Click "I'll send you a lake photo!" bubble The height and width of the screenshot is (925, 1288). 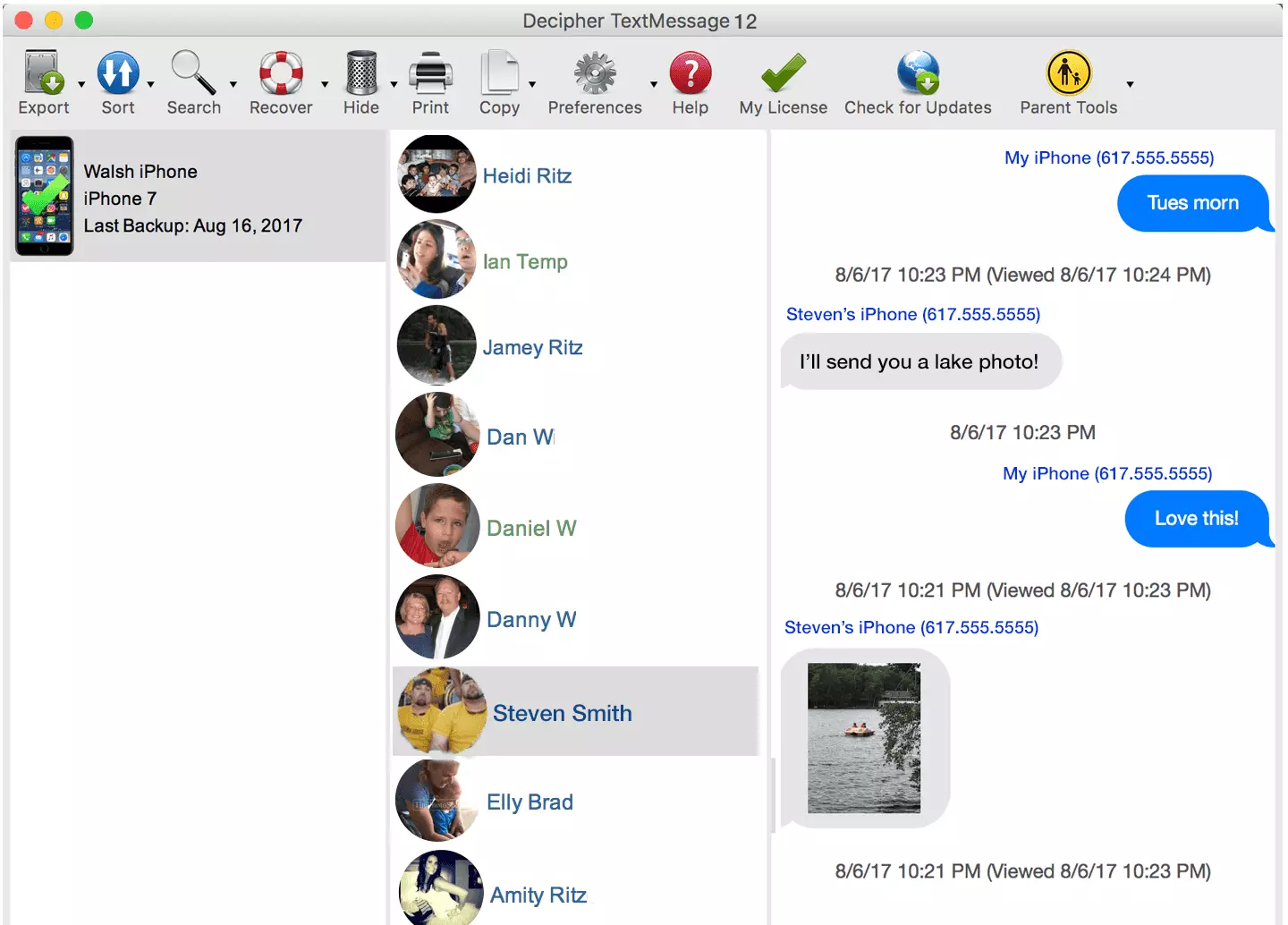(x=920, y=361)
